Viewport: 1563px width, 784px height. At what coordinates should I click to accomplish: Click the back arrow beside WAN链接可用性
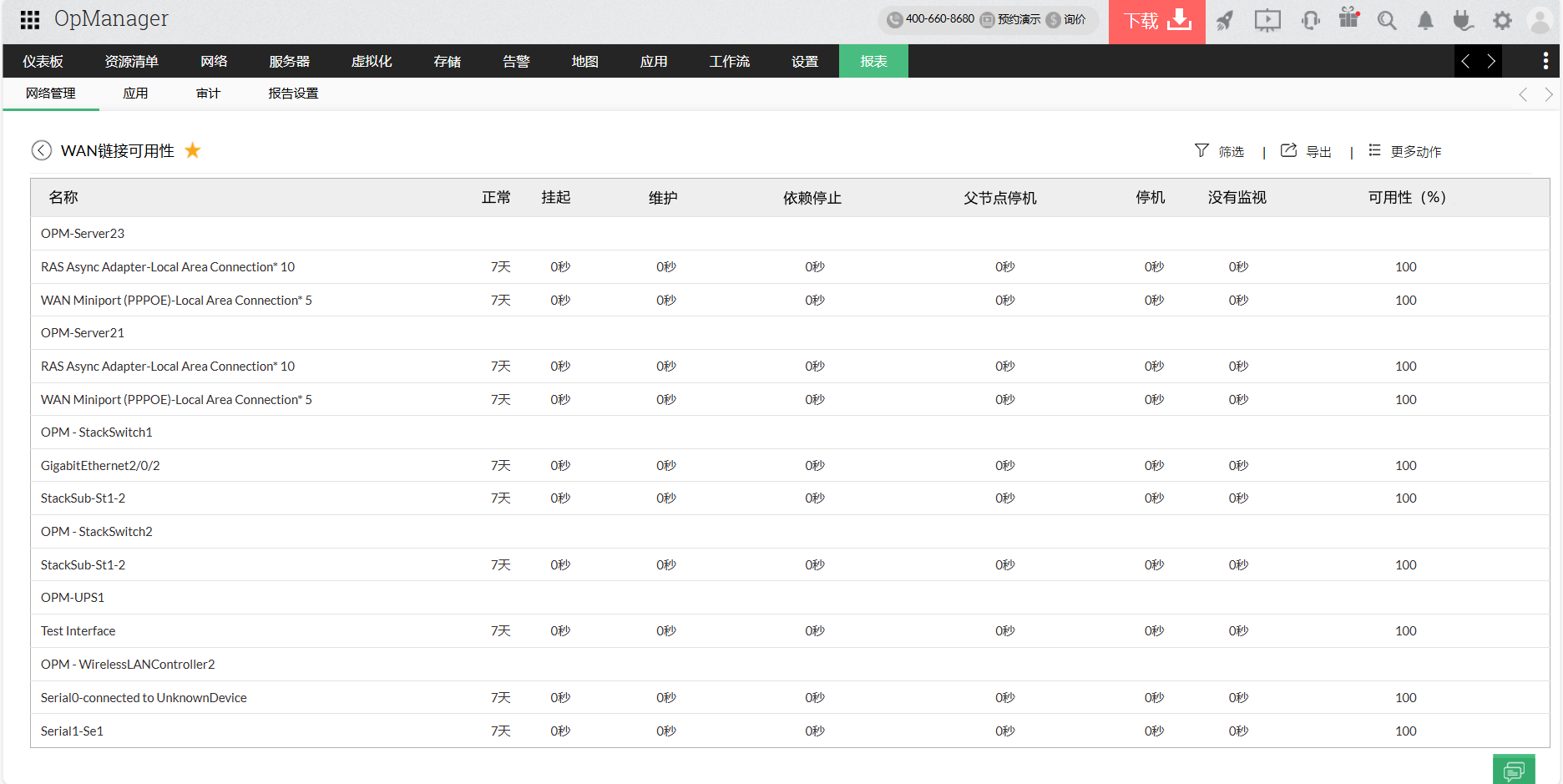click(x=42, y=150)
